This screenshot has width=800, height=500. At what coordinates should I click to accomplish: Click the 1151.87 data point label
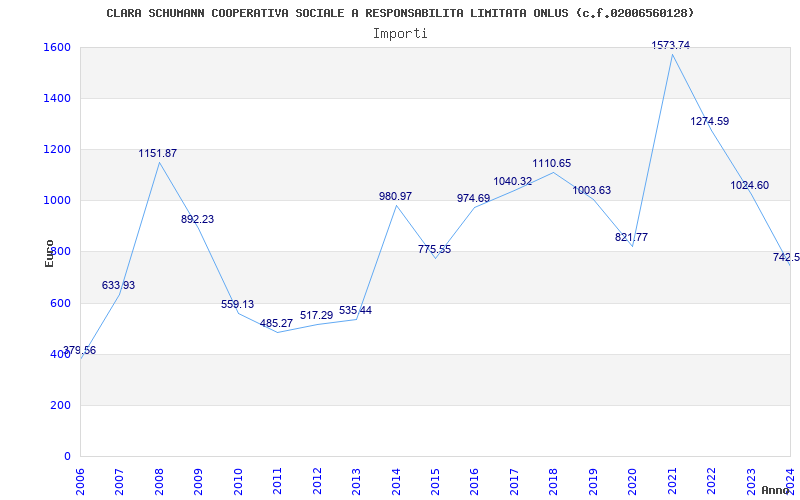pos(157,153)
